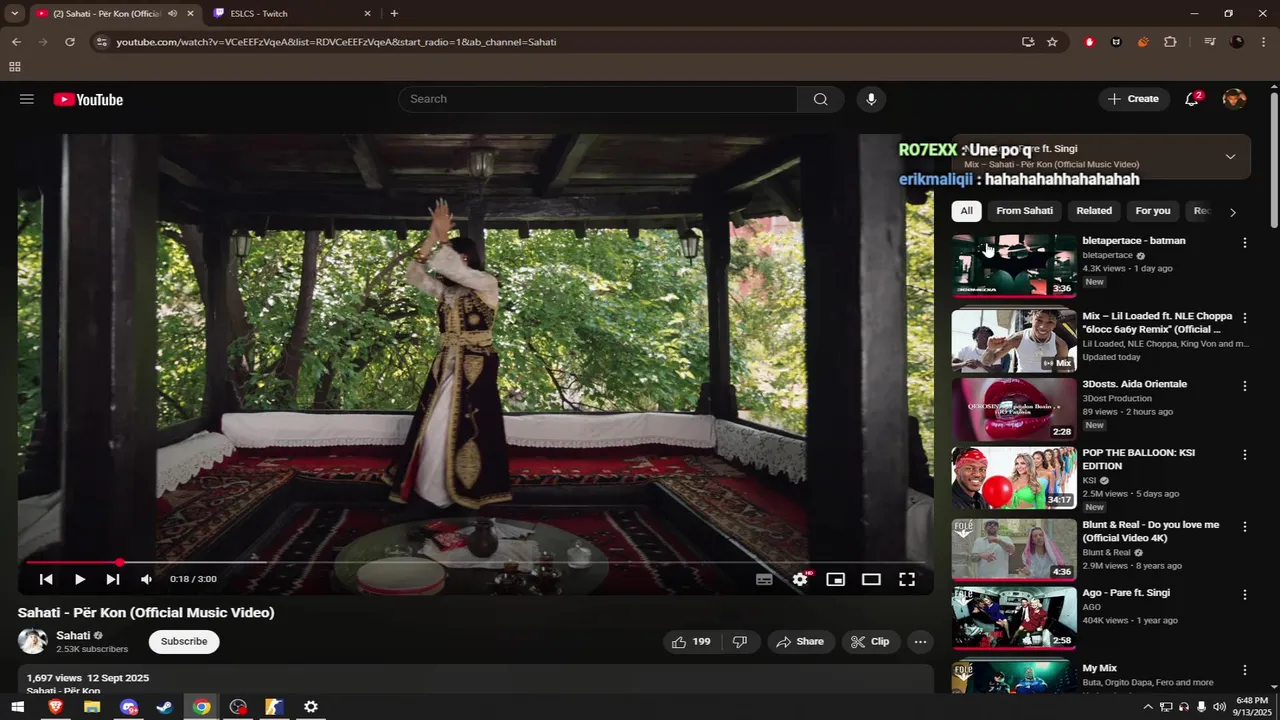Start voice search with the microphone icon
The image size is (1280, 720).
871,99
